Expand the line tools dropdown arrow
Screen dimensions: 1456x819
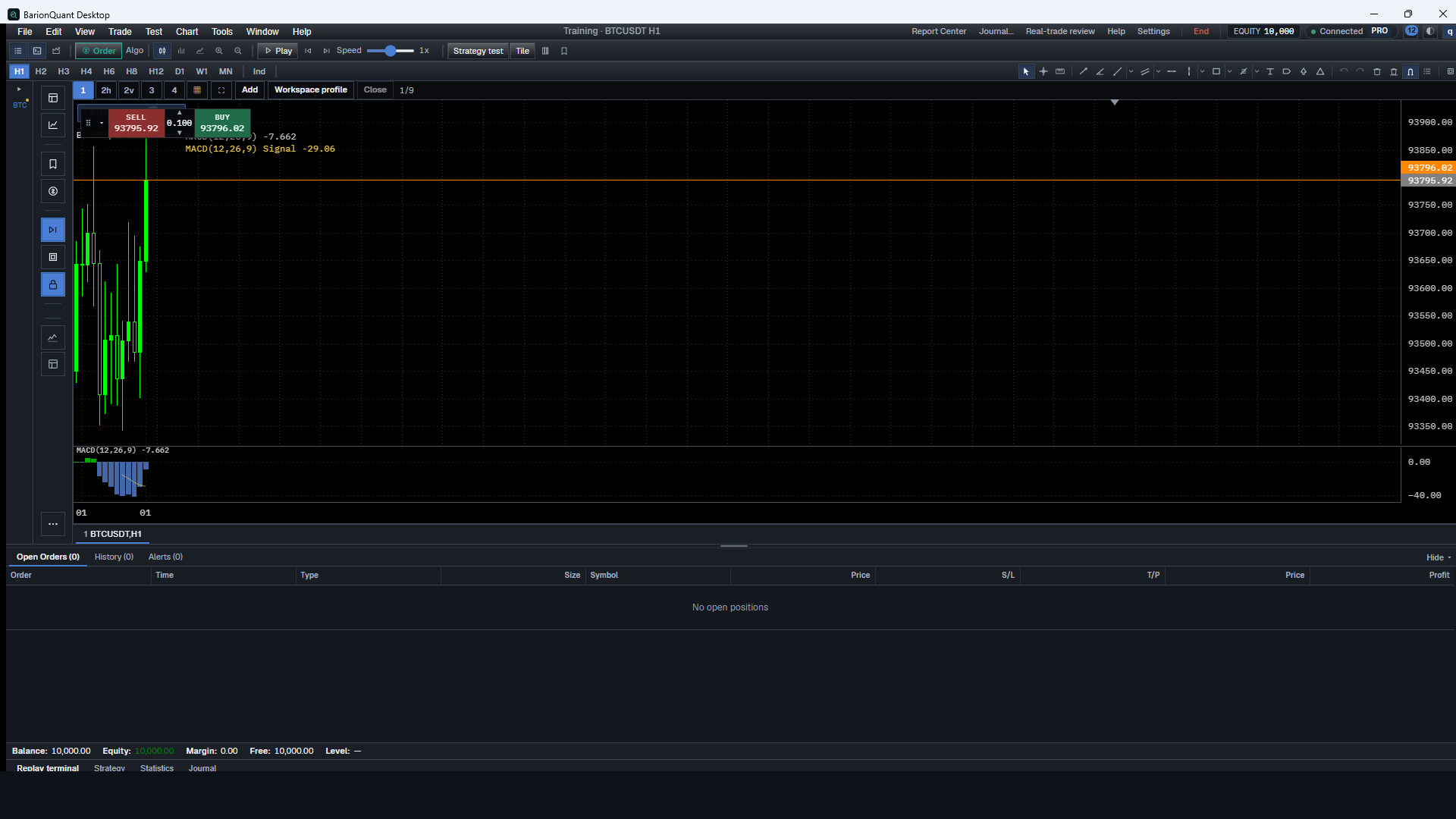point(1131,71)
